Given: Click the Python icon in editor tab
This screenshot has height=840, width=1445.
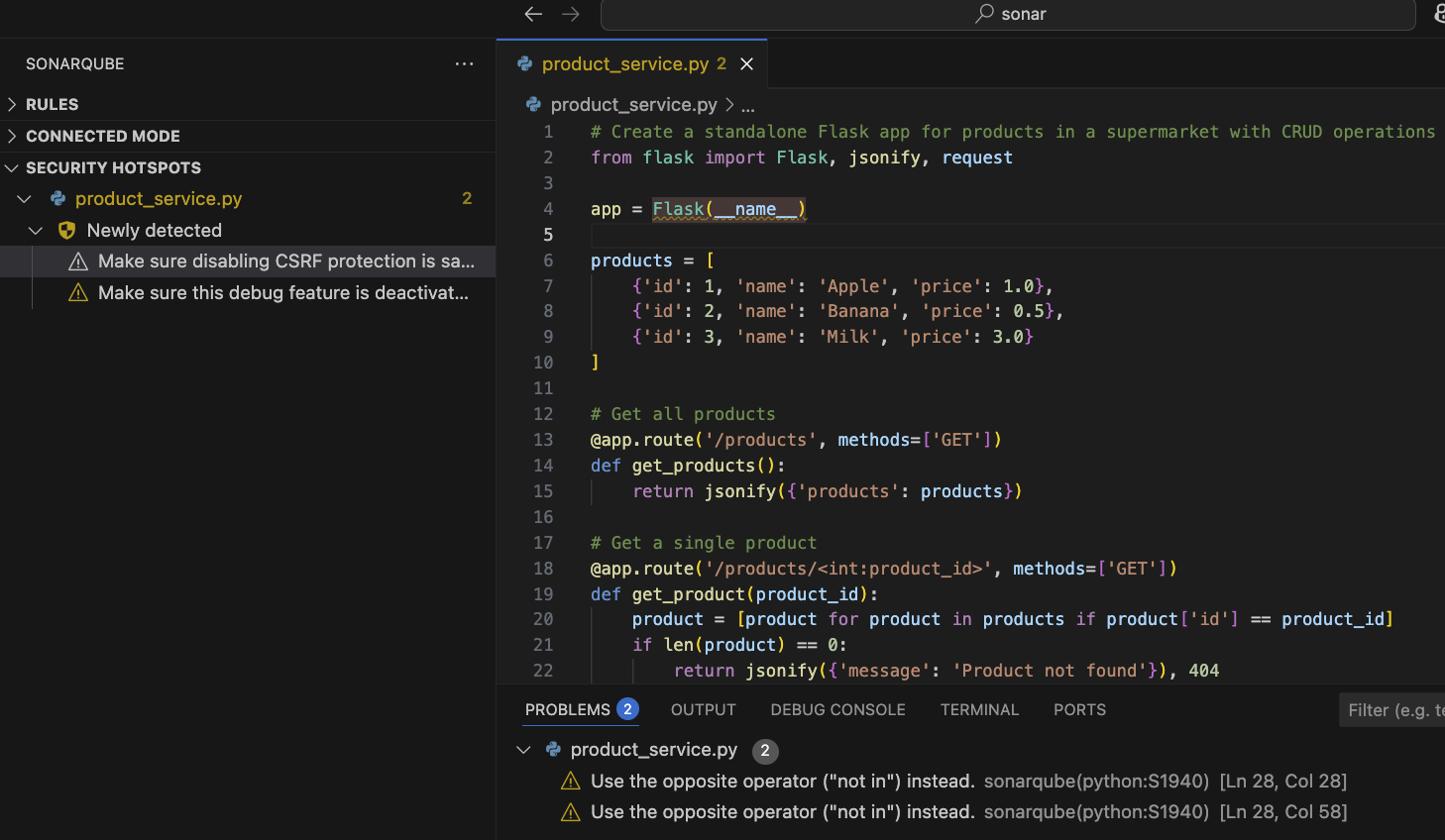Looking at the screenshot, I should click(525, 63).
